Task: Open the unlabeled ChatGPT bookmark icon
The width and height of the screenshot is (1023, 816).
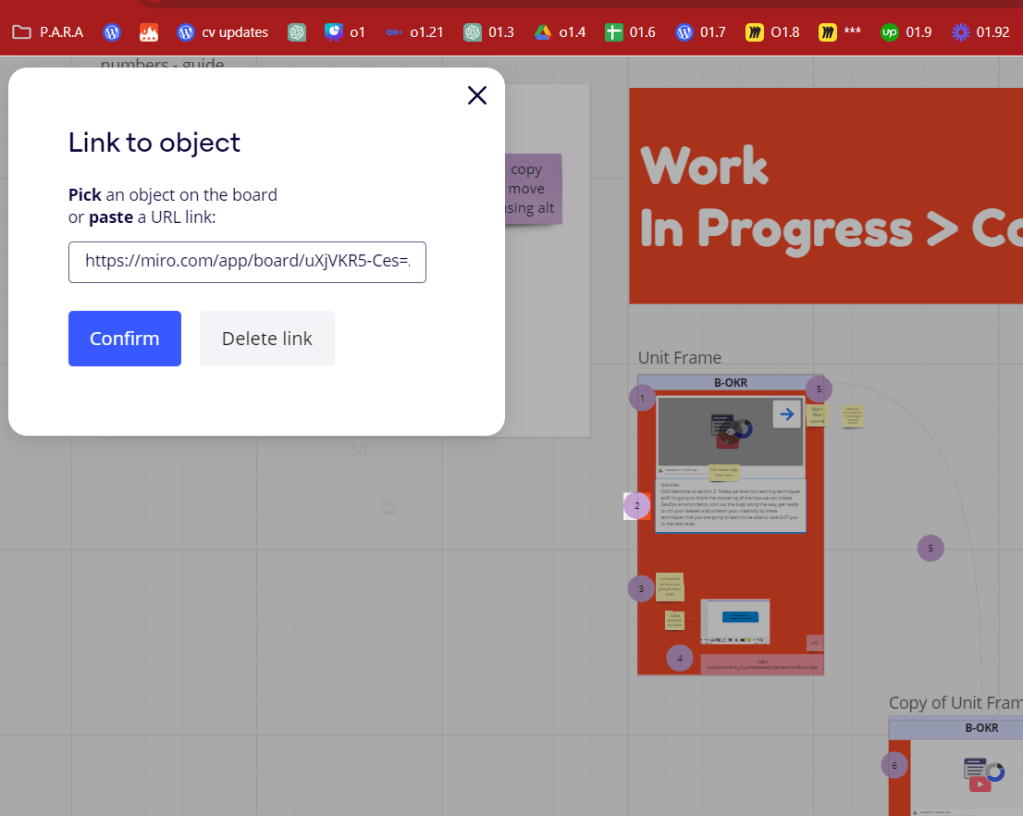Action: [x=297, y=32]
